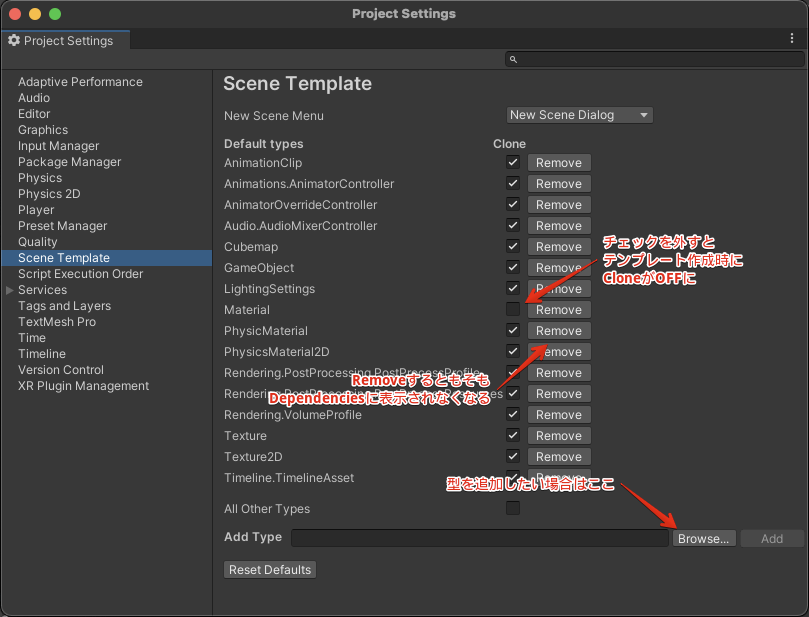Open the three-dot overflow menu

793,37
